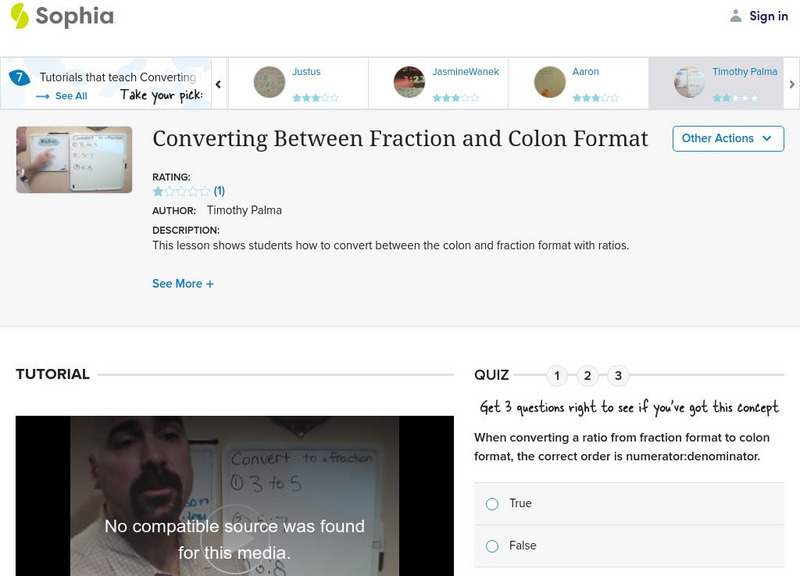Open the See All tutorials link
Screen dimensions: 800x576
[x=71, y=96]
